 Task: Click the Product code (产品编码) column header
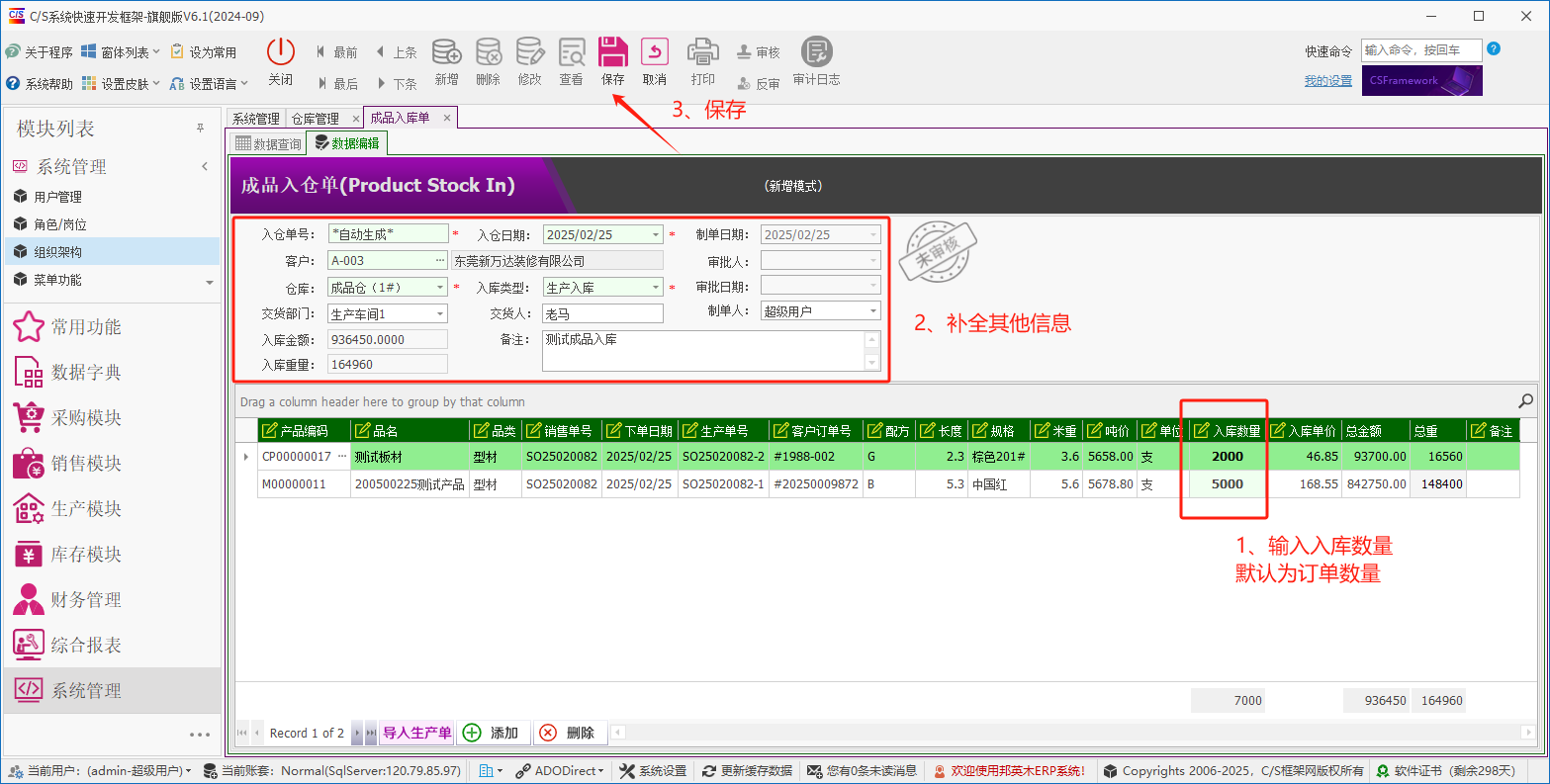304,431
